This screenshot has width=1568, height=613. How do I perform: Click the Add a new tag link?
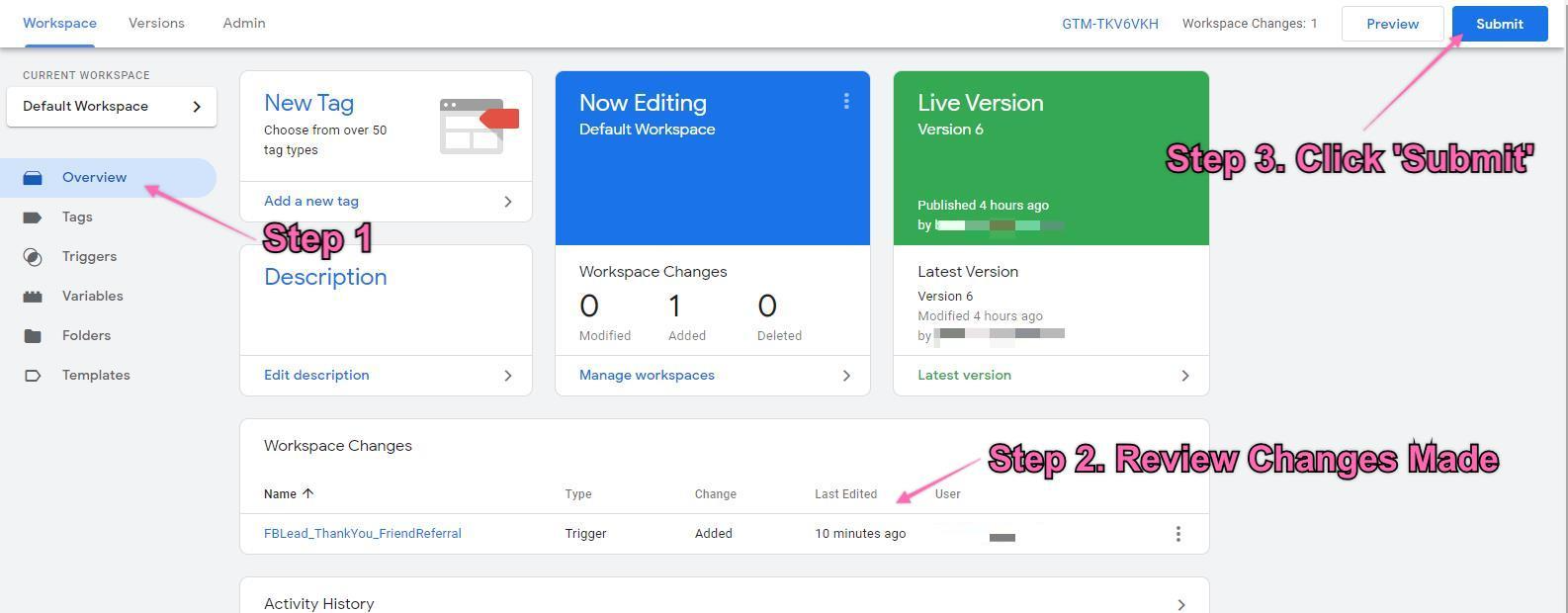click(311, 202)
